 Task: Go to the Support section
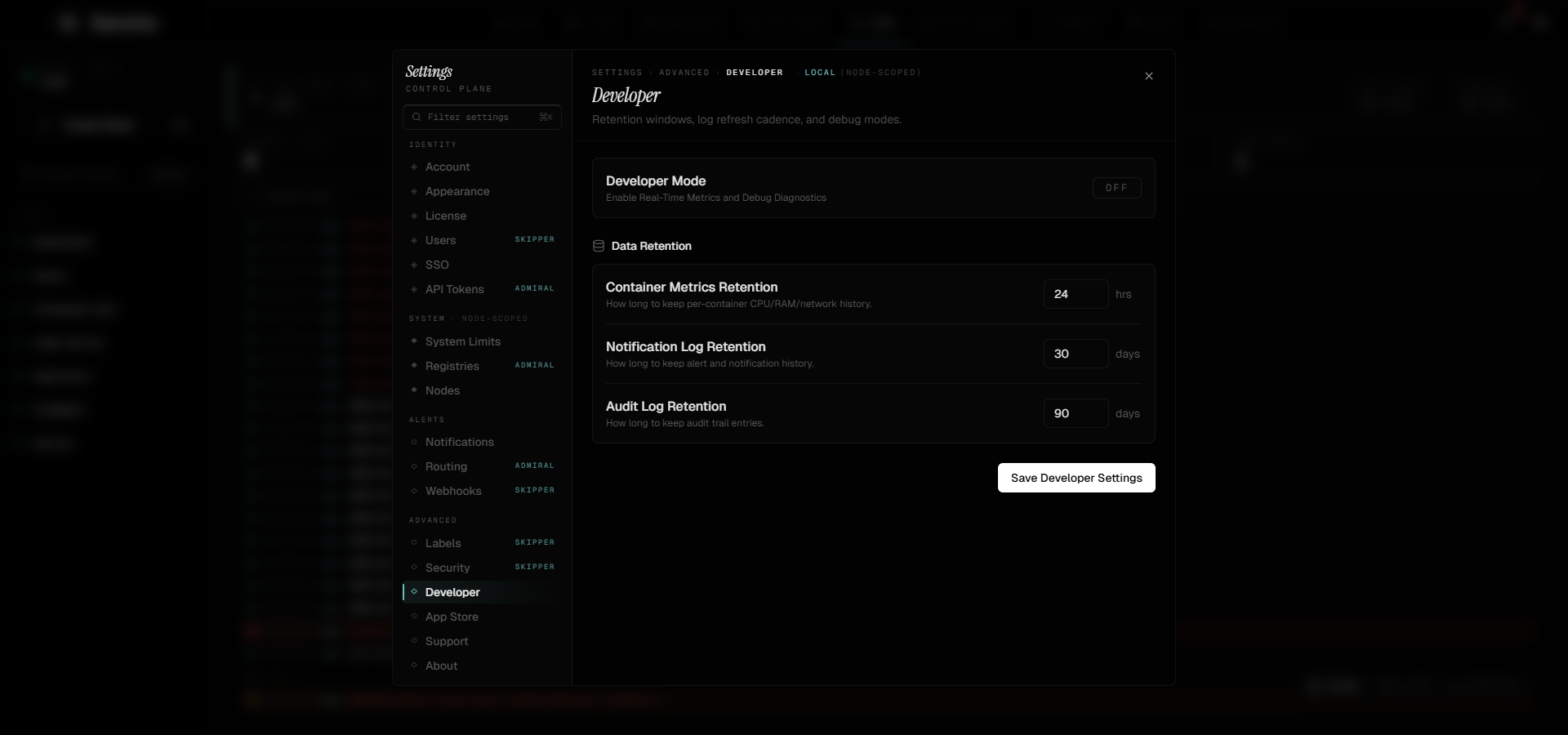pos(482,641)
